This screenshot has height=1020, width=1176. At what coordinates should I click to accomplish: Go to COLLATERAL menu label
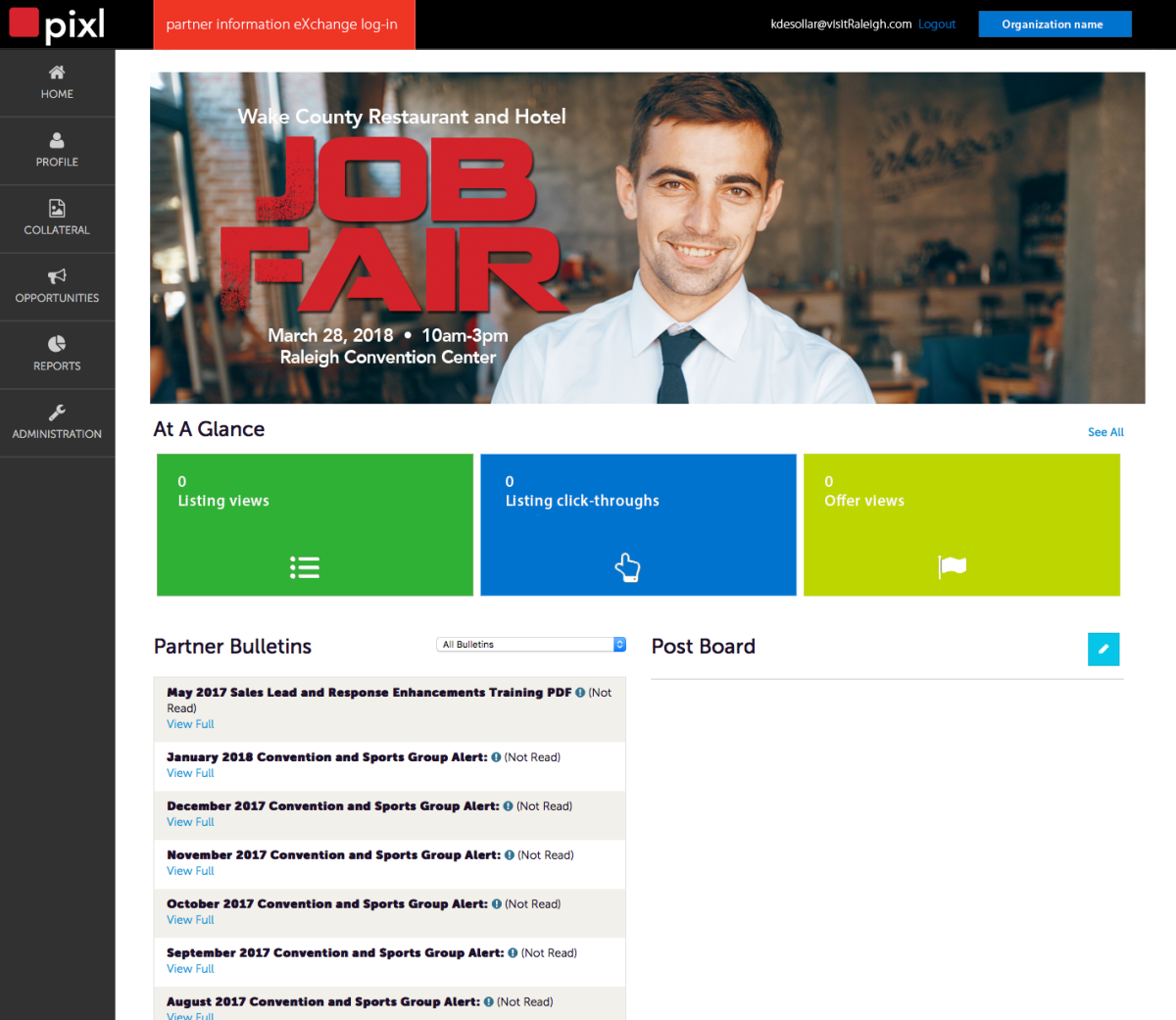tap(57, 230)
